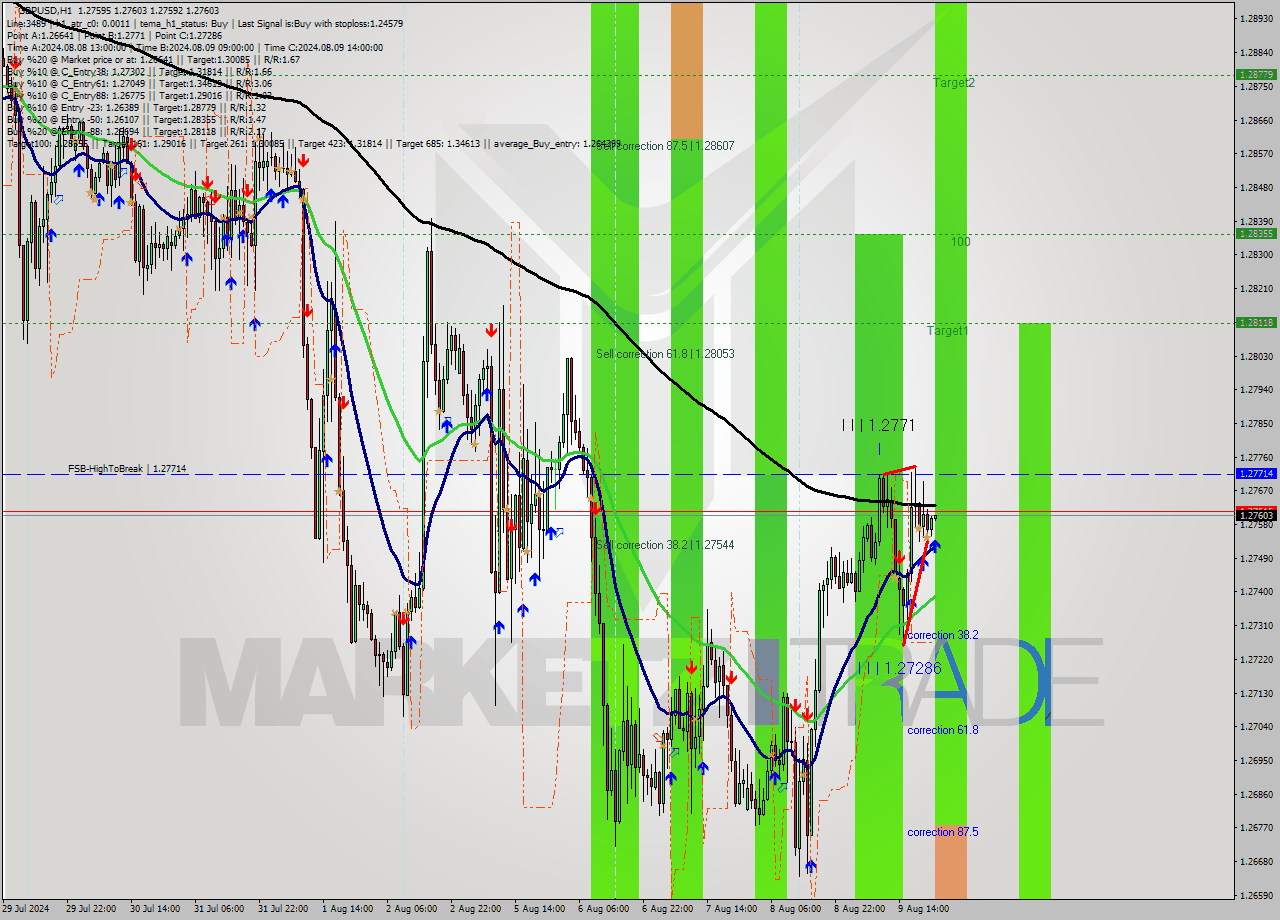Click the '6 Aug 22:00' time axis label
Screen dimensions: 1280x920
point(667,909)
